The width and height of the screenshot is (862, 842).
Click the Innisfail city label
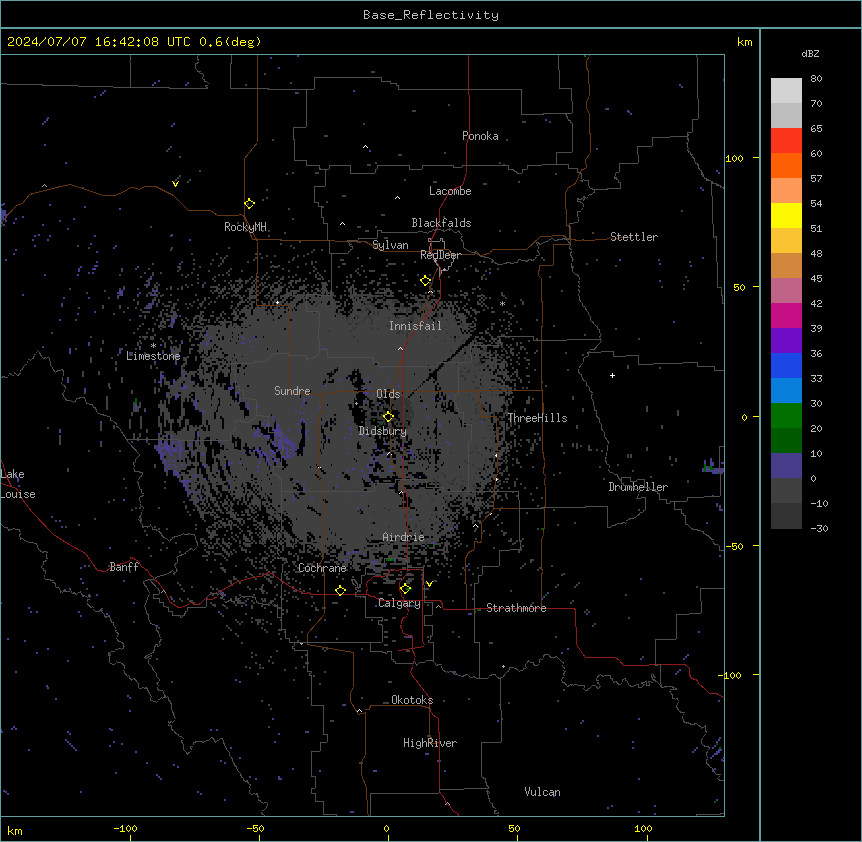point(415,326)
